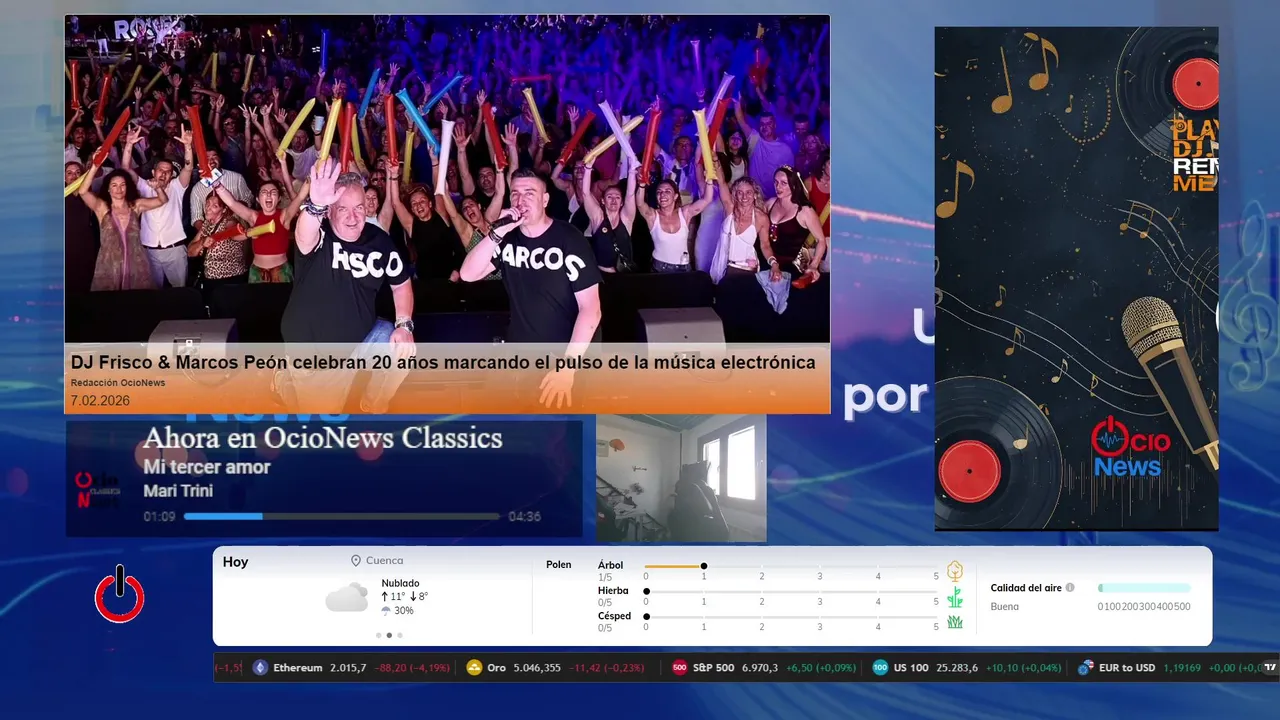Screen dimensions: 1280x720
Task: Click the S&P 500 value 6.970,3
Action: (760, 668)
